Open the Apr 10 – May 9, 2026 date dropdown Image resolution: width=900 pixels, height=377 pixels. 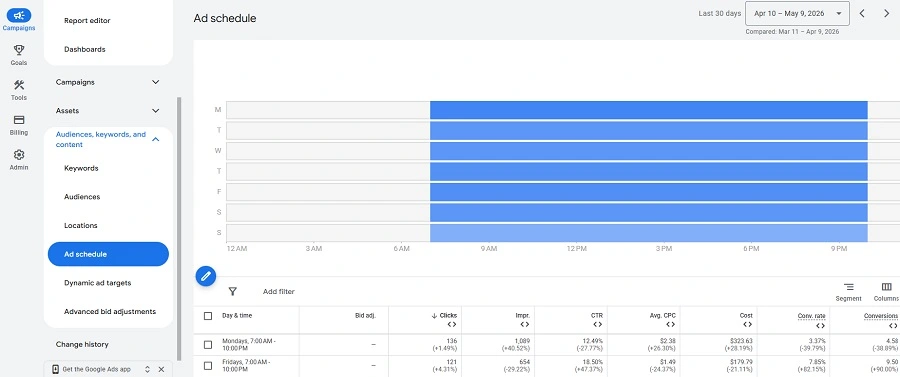(x=797, y=14)
